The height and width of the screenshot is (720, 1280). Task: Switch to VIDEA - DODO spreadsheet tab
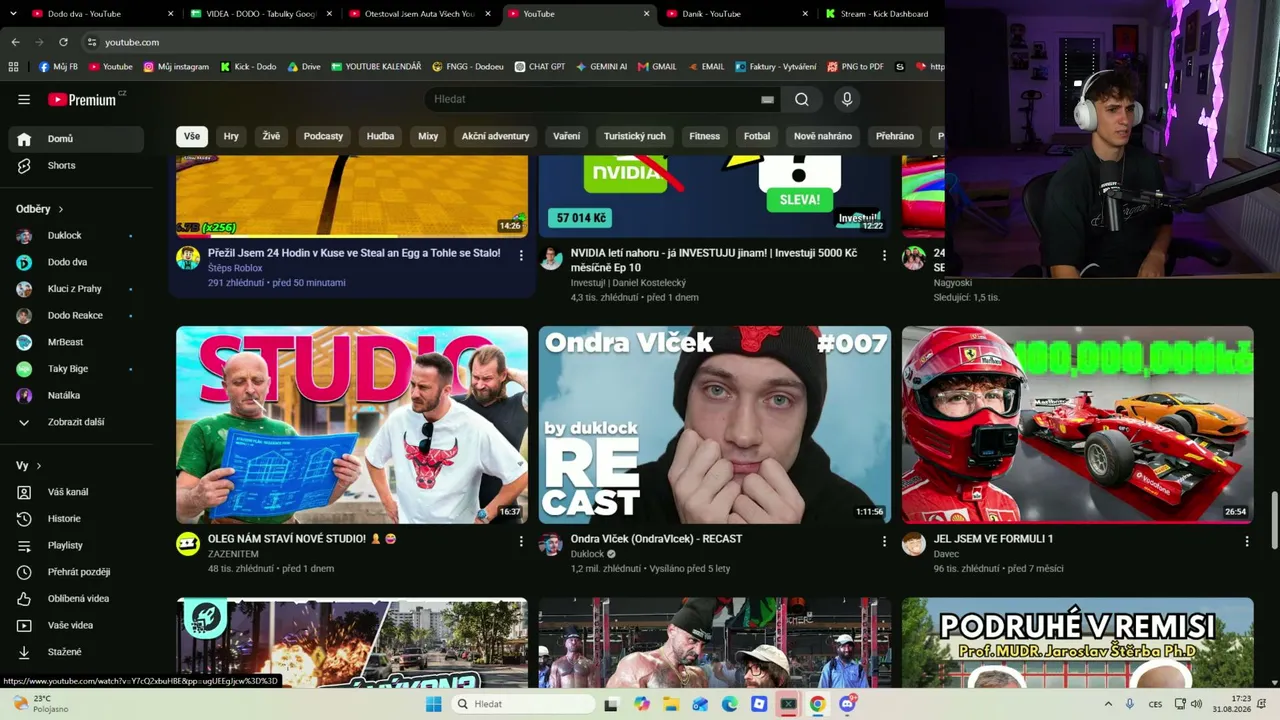coord(260,14)
